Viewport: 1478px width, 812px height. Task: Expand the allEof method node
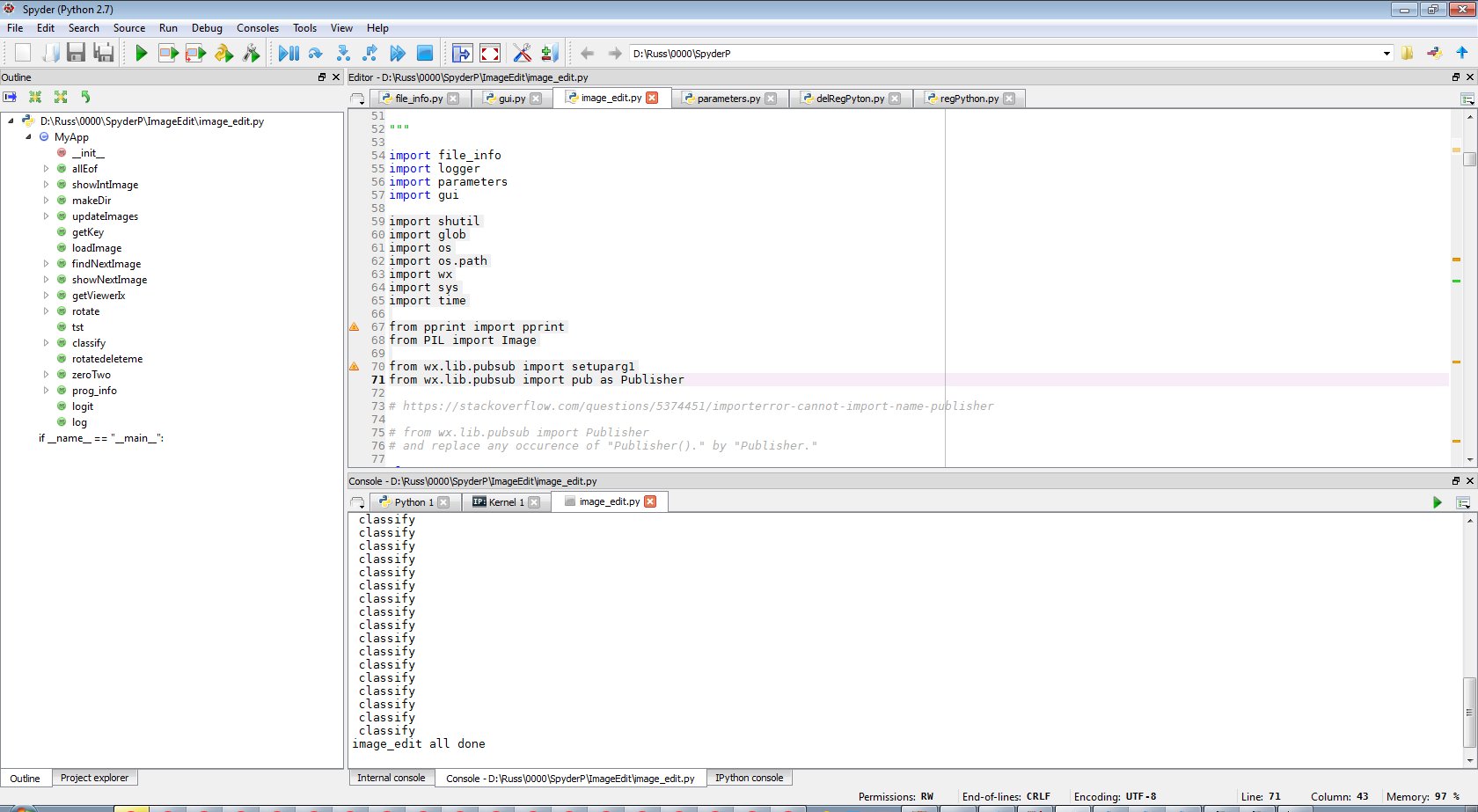46,169
